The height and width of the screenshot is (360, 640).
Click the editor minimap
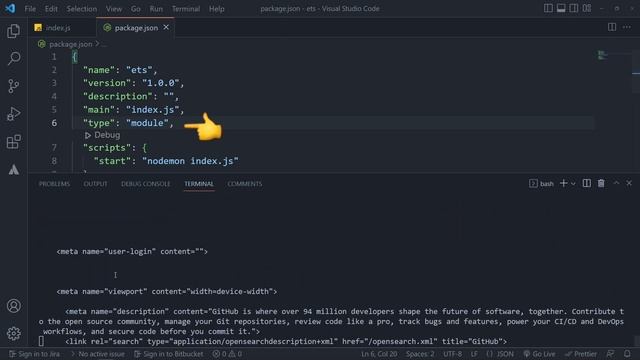pyautogui.click(x=602, y=55)
